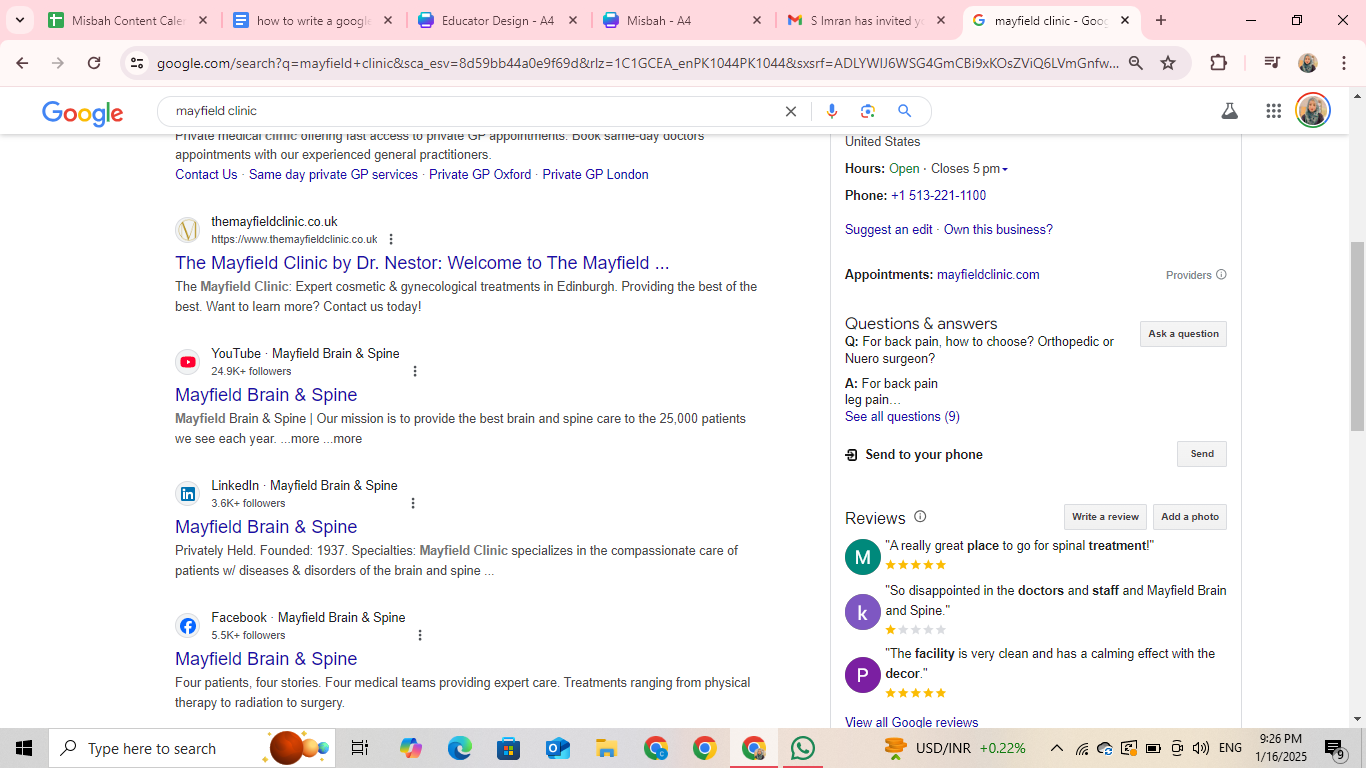Open Windows Start menu
1366x768 pixels.
pos(24,748)
